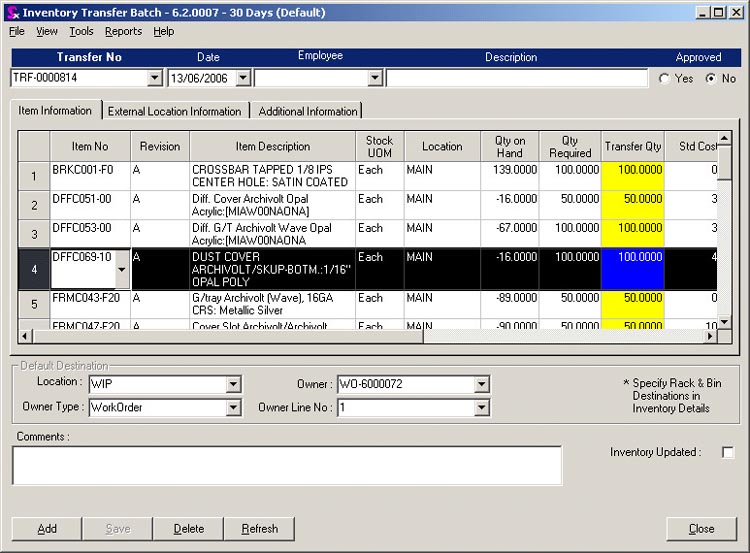750x553 pixels.
Task: Switch to Additional Information tab
Action: [x=308, y=111]
